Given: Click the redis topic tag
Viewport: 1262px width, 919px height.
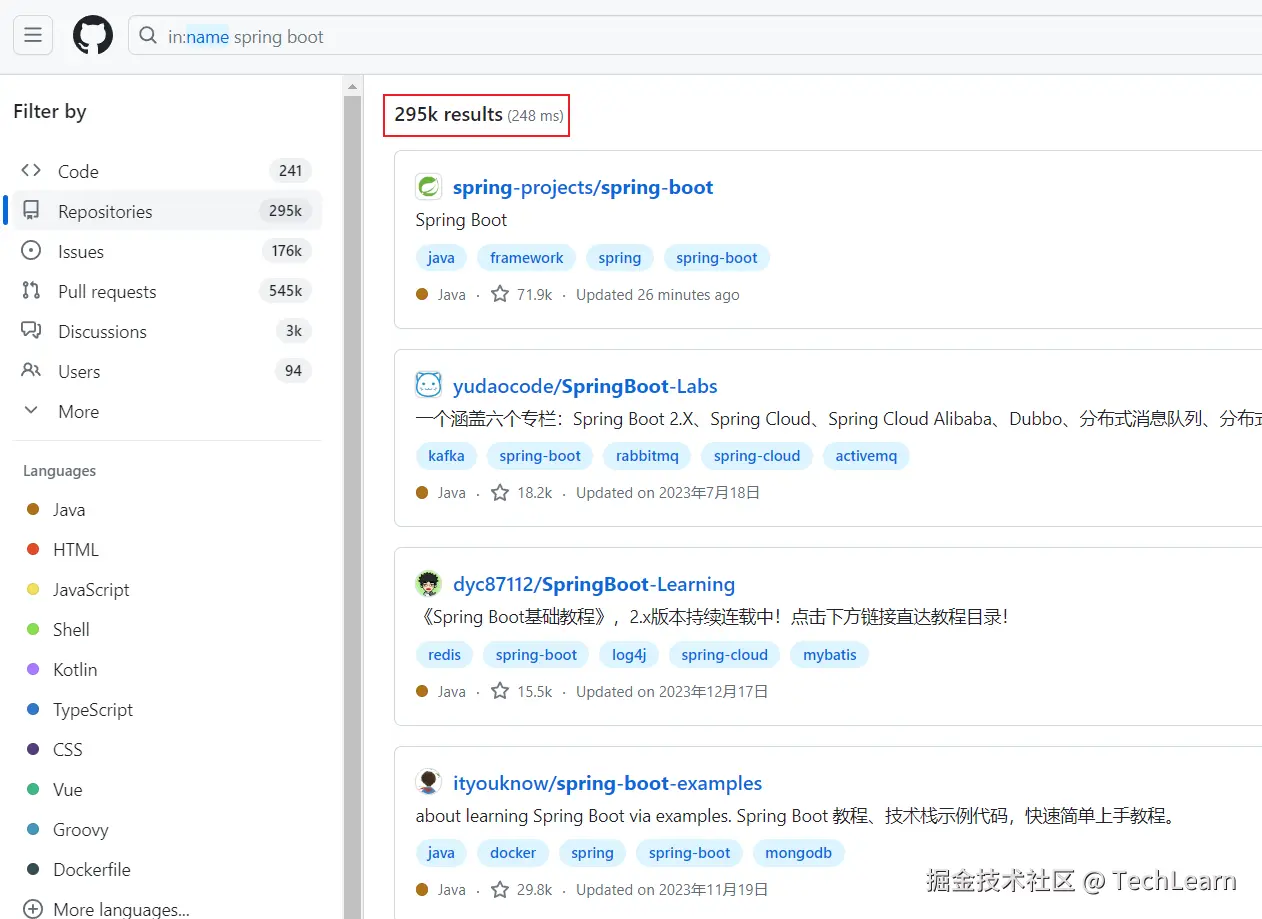Looking at the screenshot, I should click(444, 655).
